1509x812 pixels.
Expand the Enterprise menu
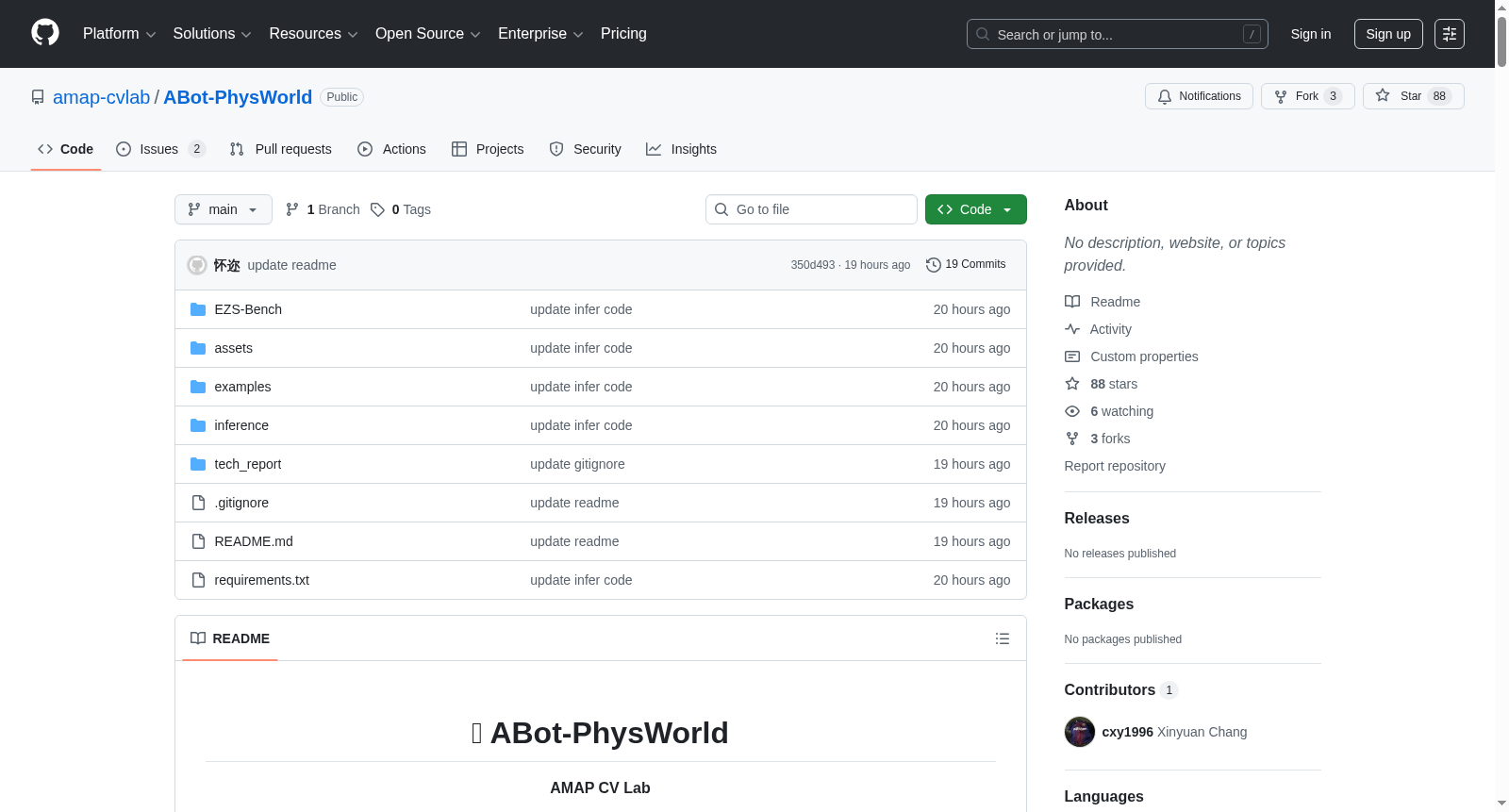540,34
